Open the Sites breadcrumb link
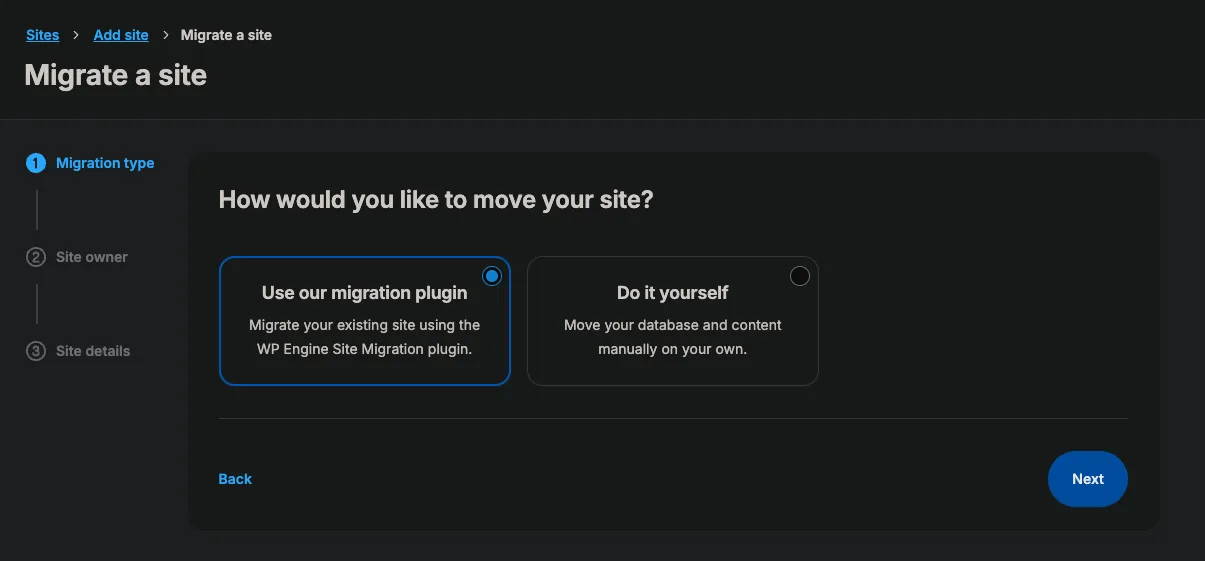Image resolution: width=1205 pixels, height=561 pixels. (x=42, y=35)
